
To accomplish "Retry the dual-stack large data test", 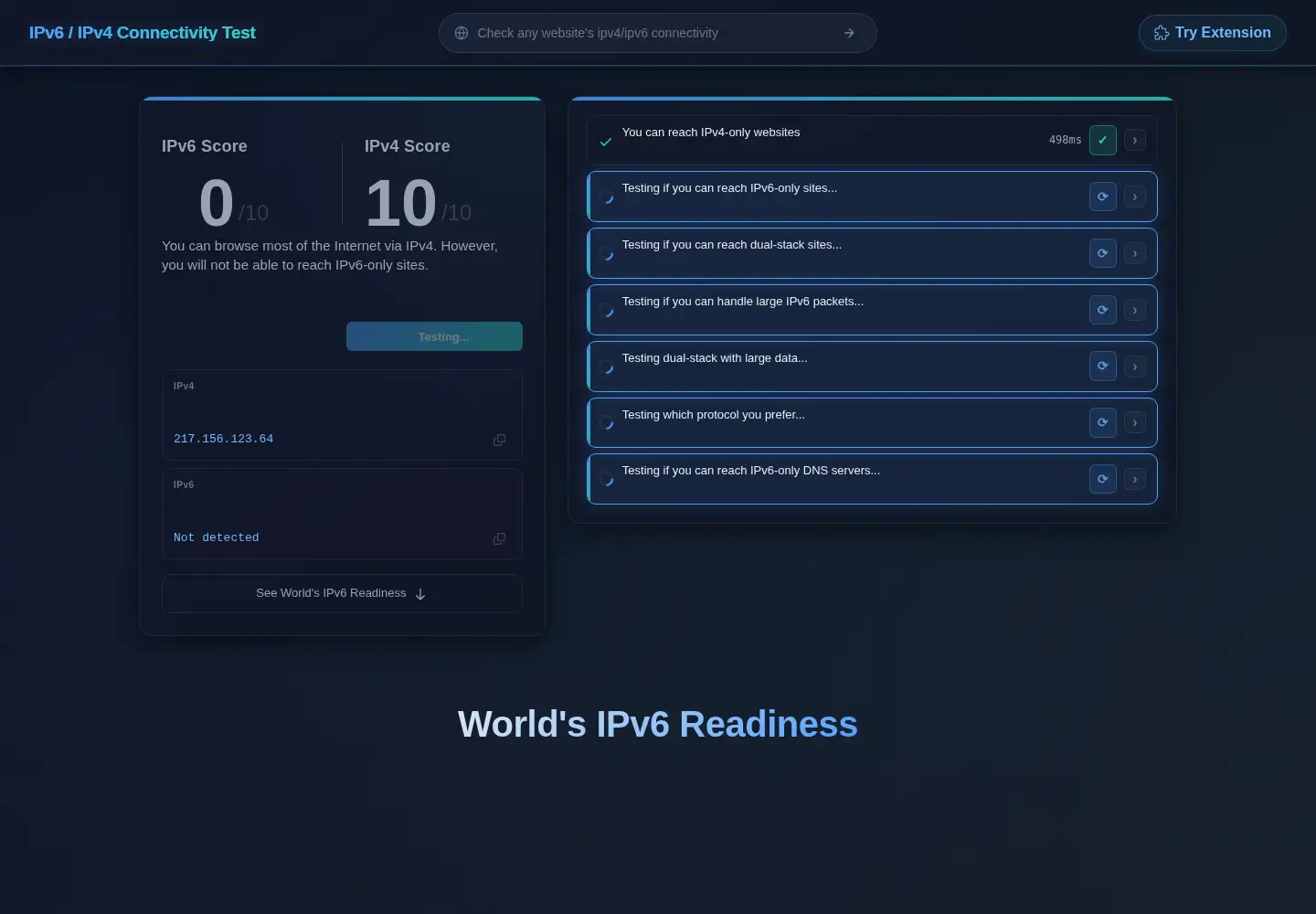I will click(x=1103, y=366).
